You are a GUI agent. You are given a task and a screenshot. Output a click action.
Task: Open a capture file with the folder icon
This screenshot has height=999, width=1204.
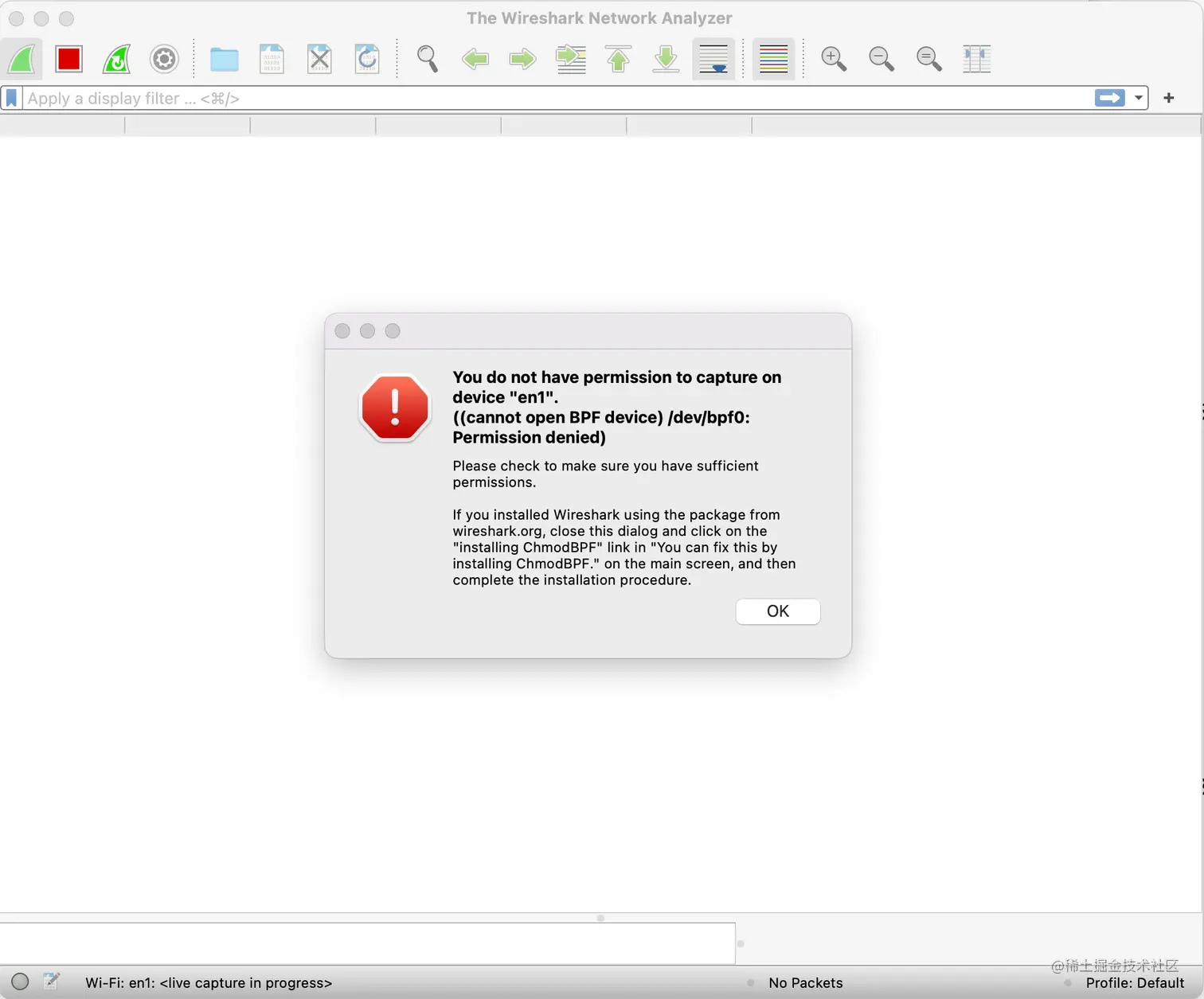pos(225,59)
